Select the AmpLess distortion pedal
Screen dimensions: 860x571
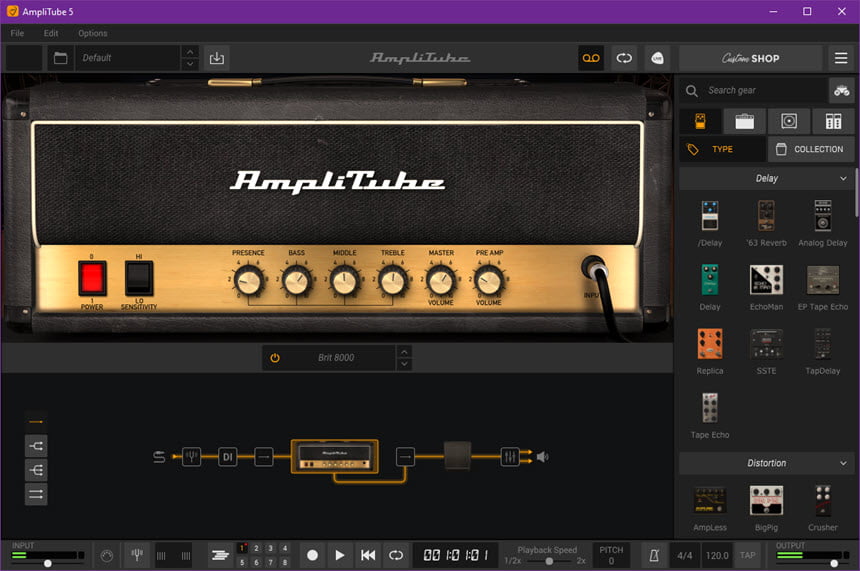click(710, 500)
